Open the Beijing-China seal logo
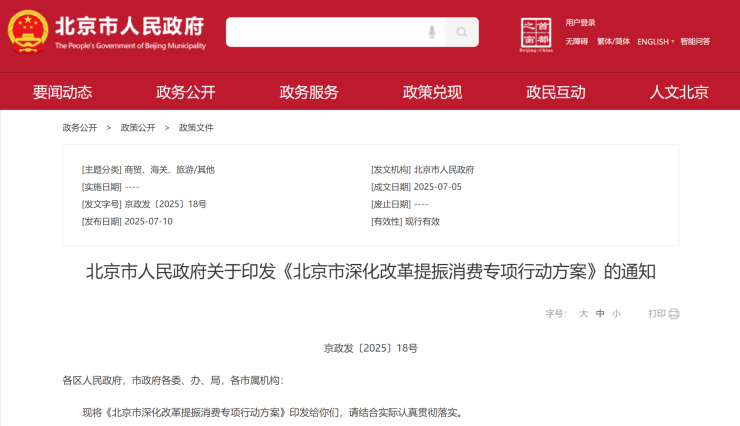 [x=537, y=33]
